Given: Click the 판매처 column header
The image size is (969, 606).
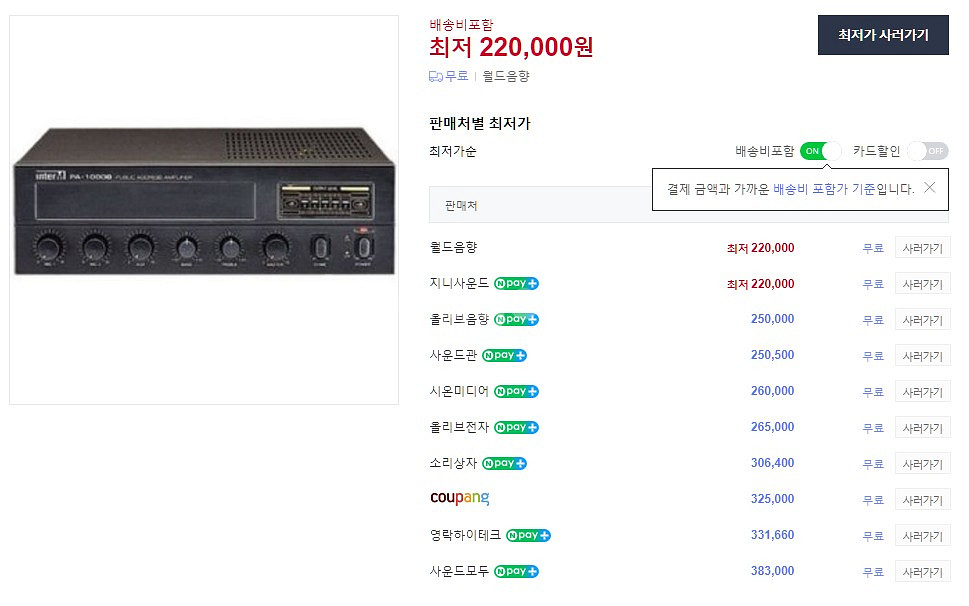Looking at the screenshot, I should pos(461,205).
